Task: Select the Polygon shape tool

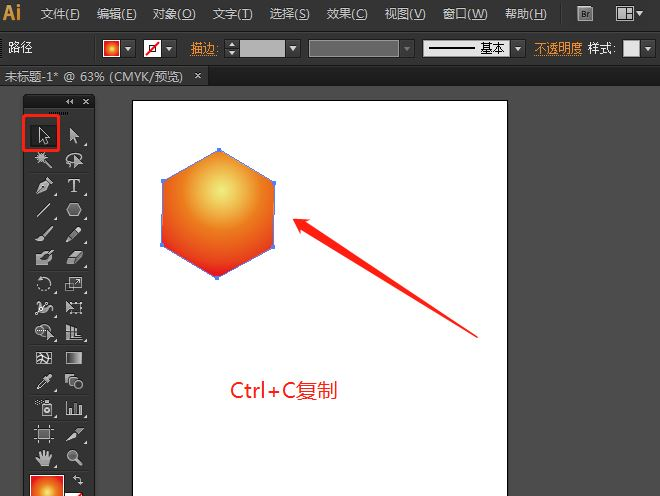Action: coord(74,210)
